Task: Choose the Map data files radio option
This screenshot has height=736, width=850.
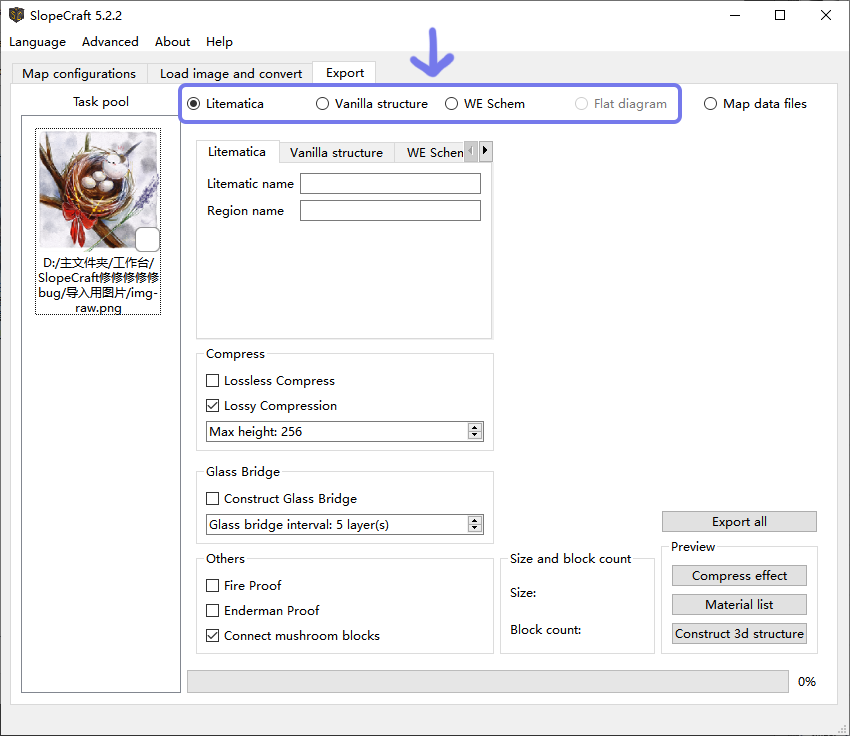Action: [x=710, y=104]
